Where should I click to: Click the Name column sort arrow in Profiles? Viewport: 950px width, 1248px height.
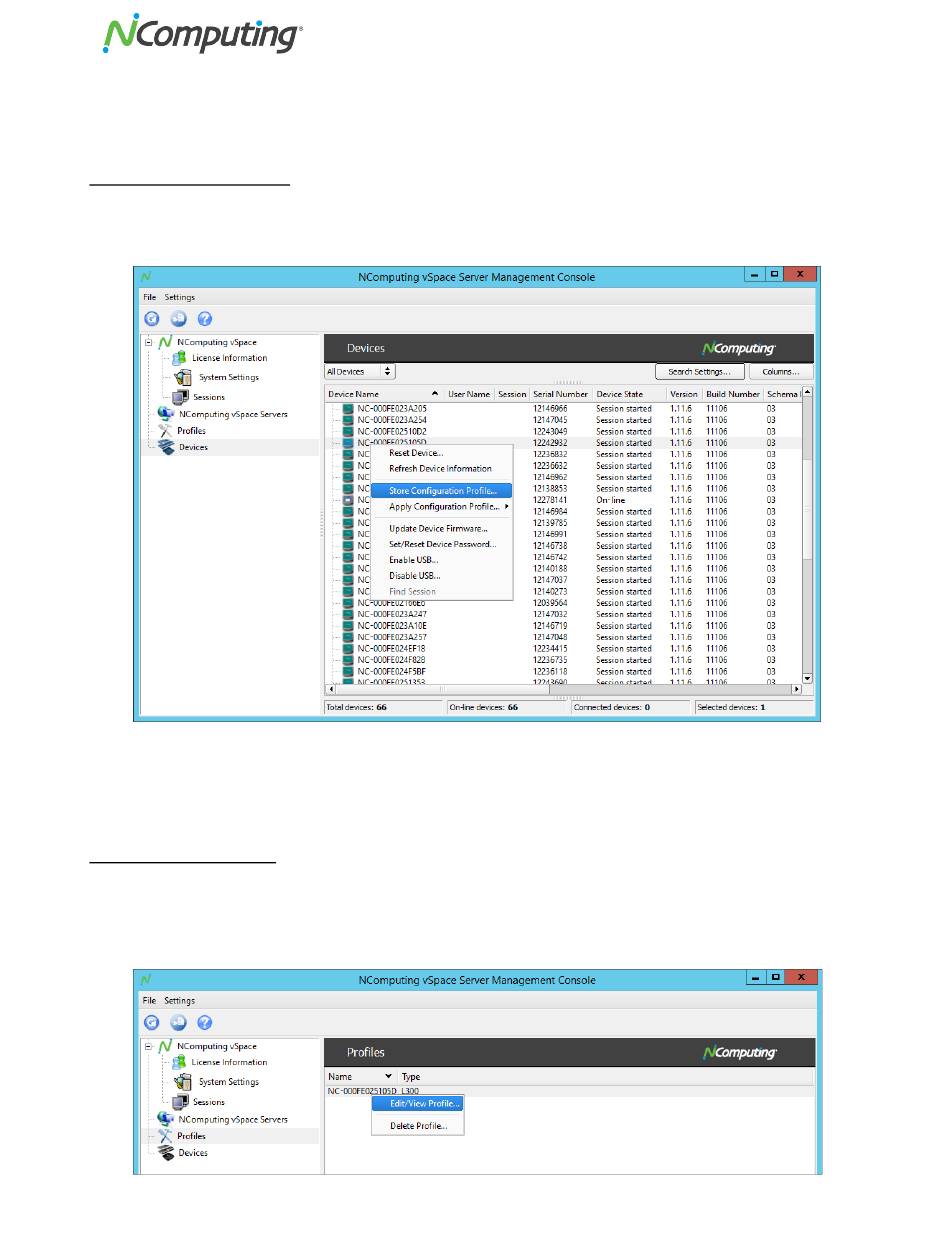tap(388, 1076)
